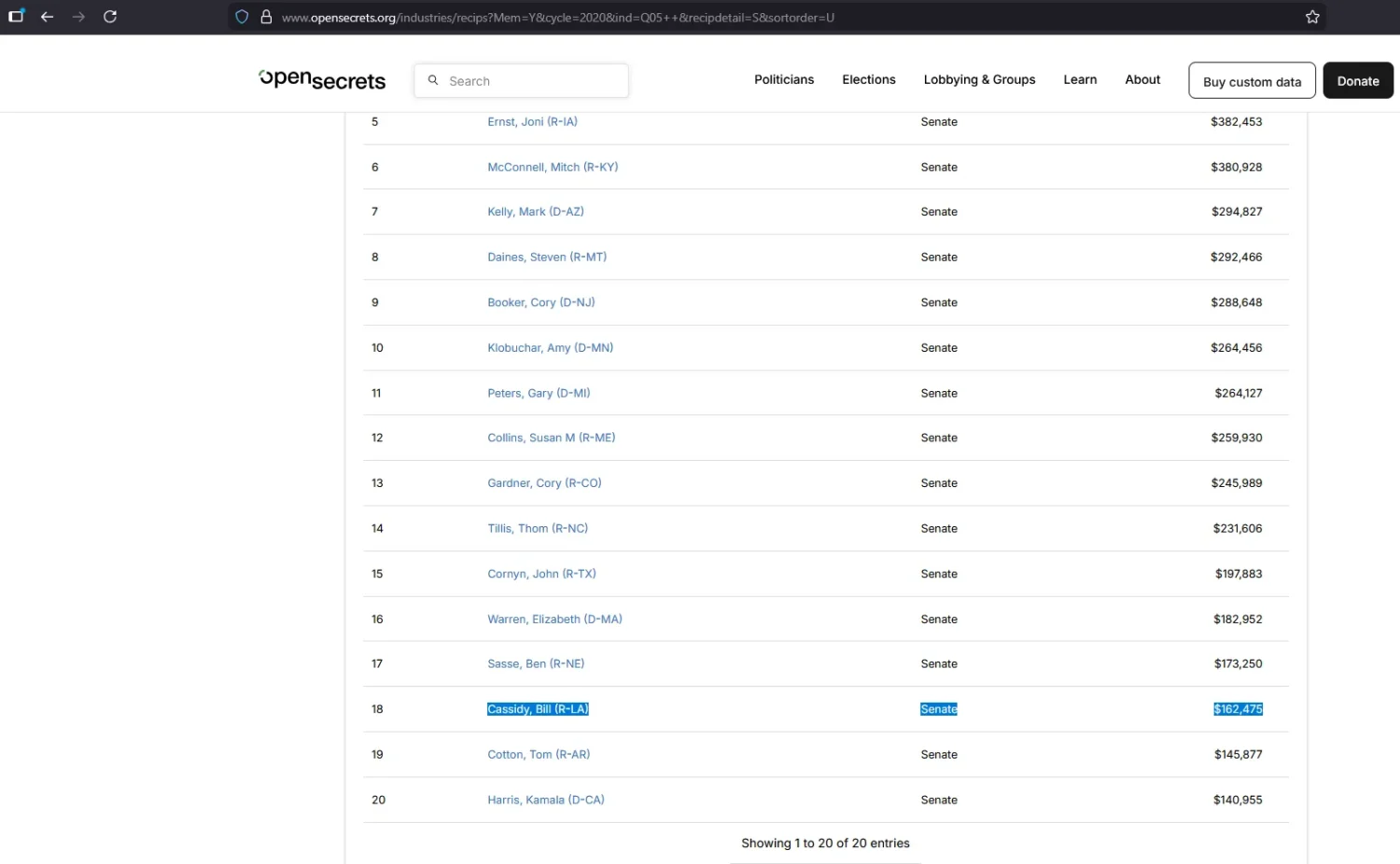The height and width of the screenshot is (864, 1400).
Task: Open Harris, Kamala (D-CA) profile
Action: click(546, 801)
